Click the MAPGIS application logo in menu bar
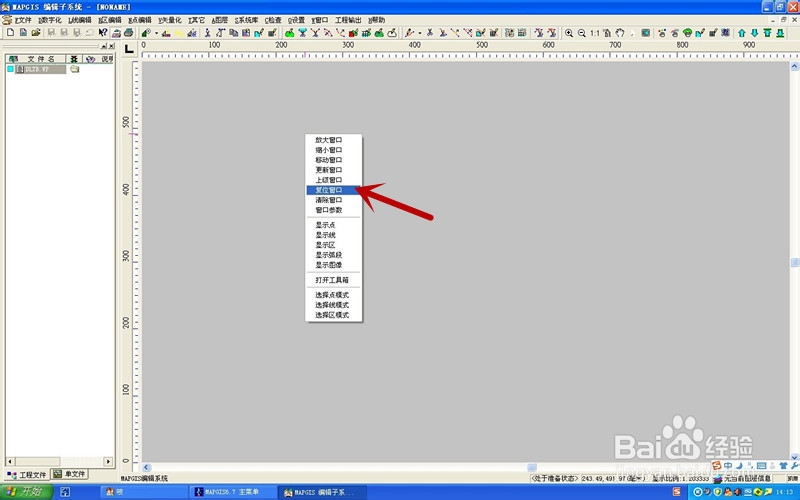The height and width of the screenshot is (500, 800). 7,20
